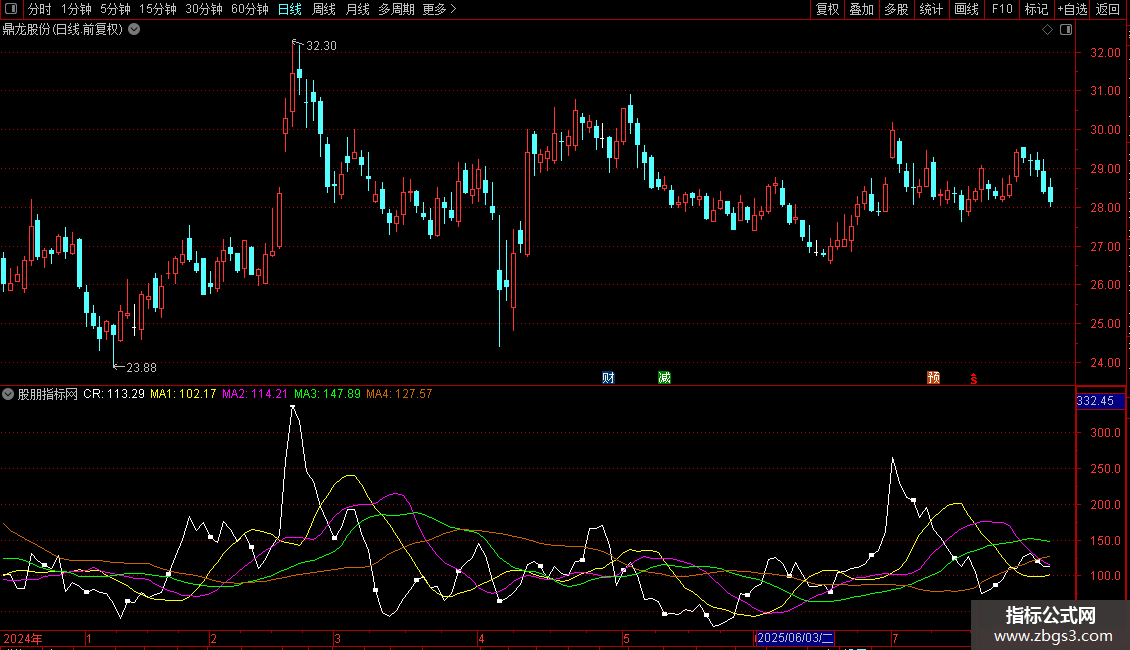Open dropdown next to 鼎龙股份 chart title

(x=134, y=30)
